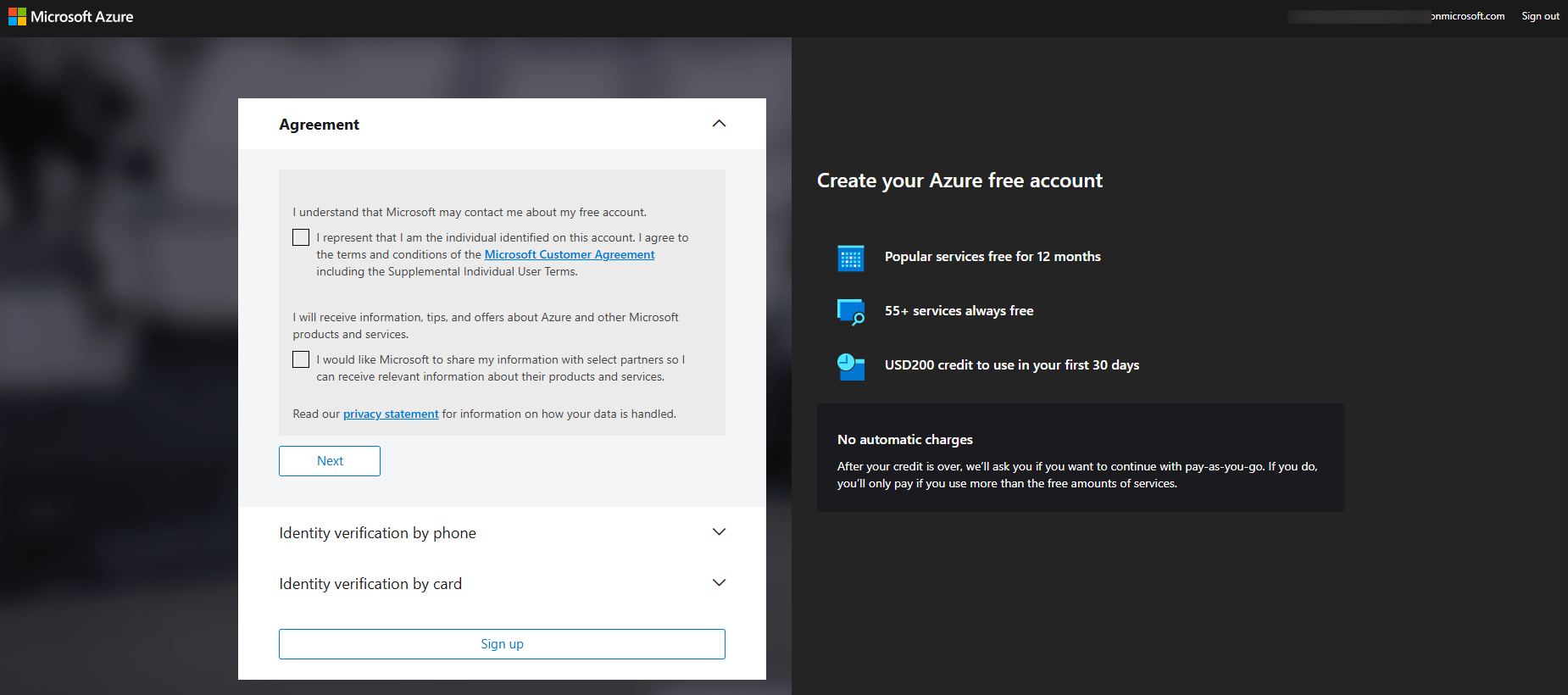The width and height of the screenshot is (1568, 695).
Task: Click the Agreement section heading
Action: (320, 125)
